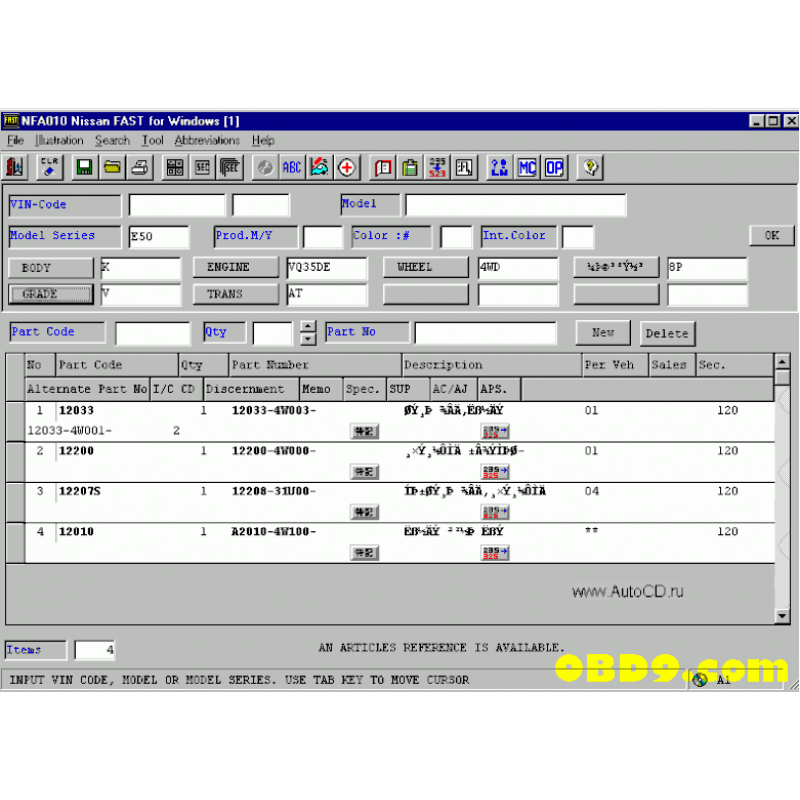This screenshot has height=800, width=800.
Task: Click the lightbulb help icon
Action: click(x=590, y=167)
